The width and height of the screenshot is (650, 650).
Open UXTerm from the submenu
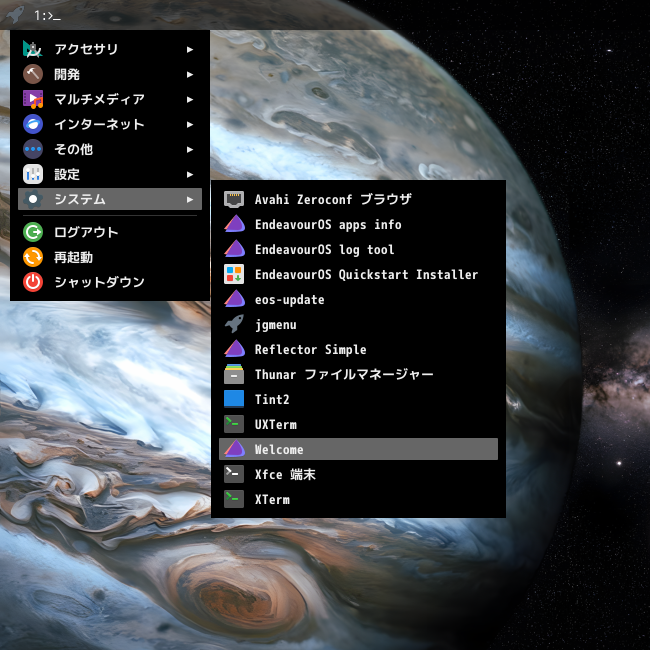pos(358,424)
